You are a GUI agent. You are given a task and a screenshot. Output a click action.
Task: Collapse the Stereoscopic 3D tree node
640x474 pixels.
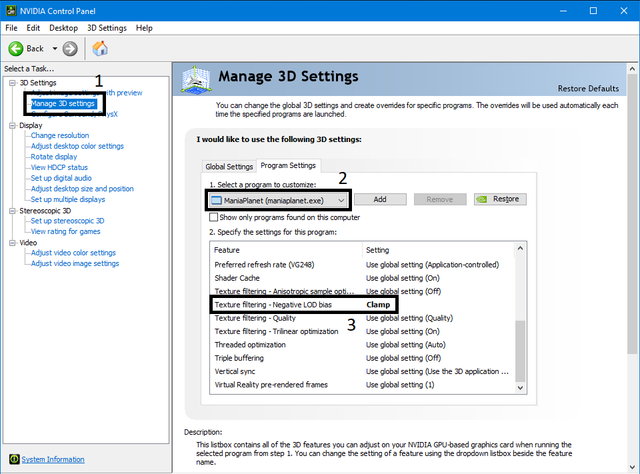pos(12,211)
